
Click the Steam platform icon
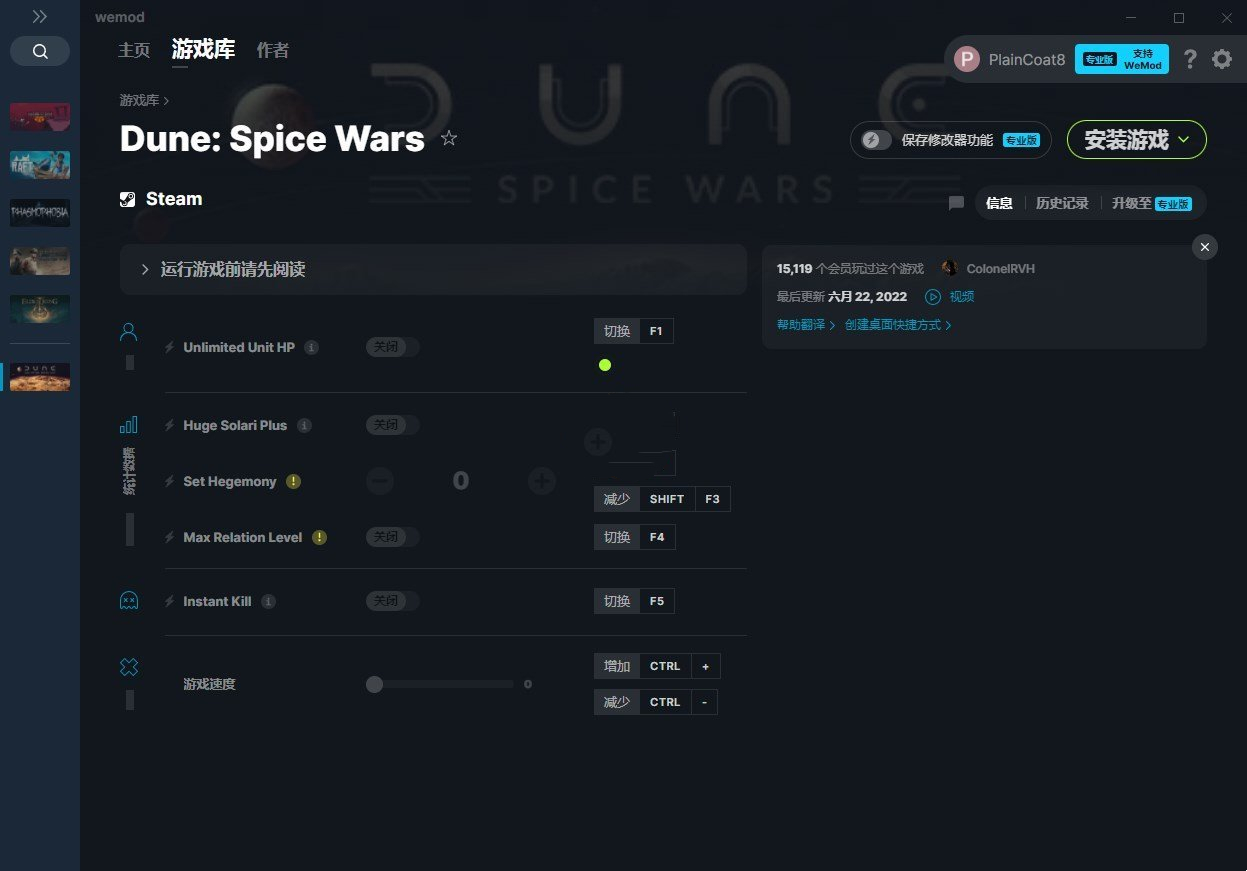tap(128, 199)
